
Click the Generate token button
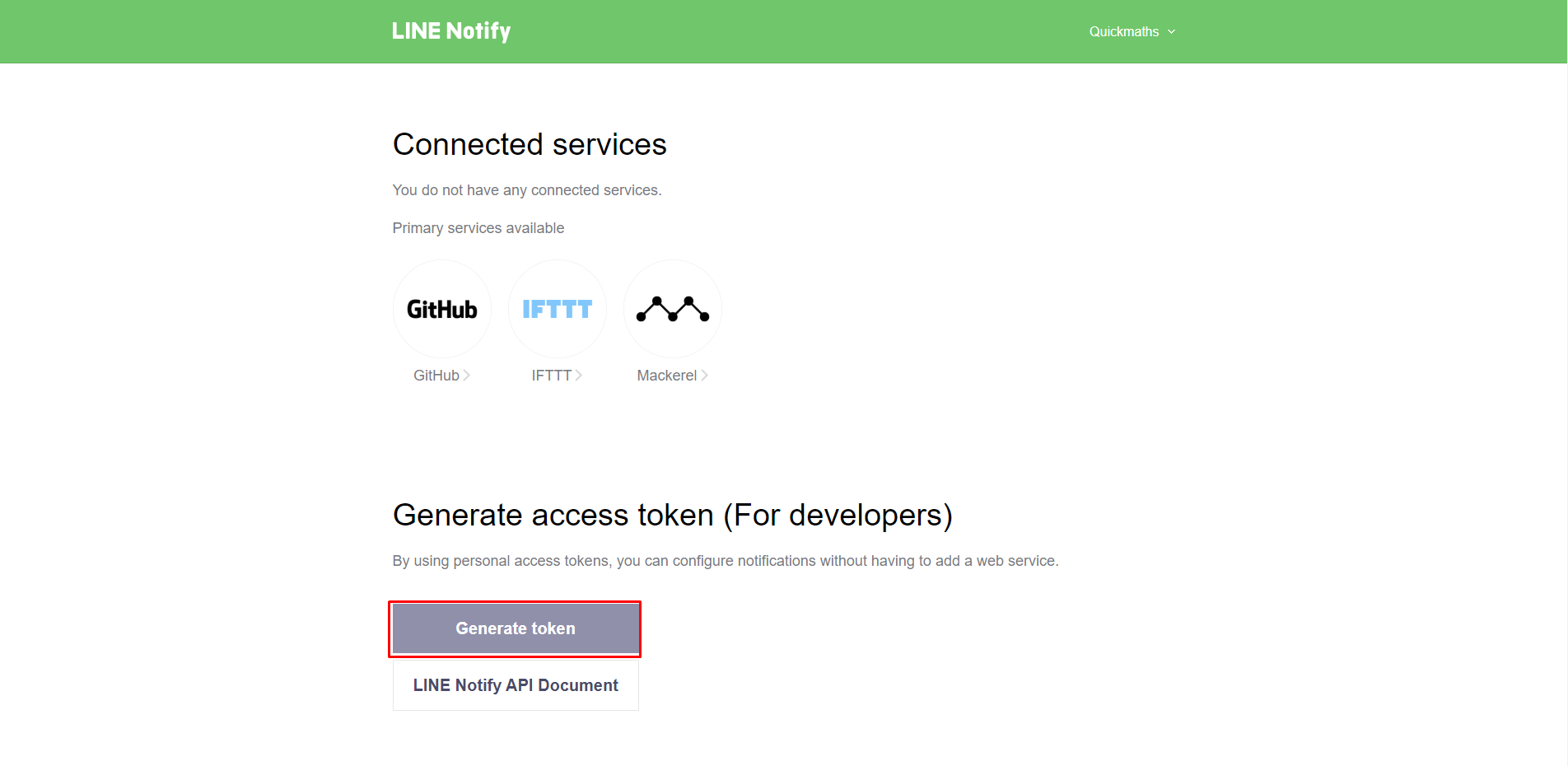(516, 628)
